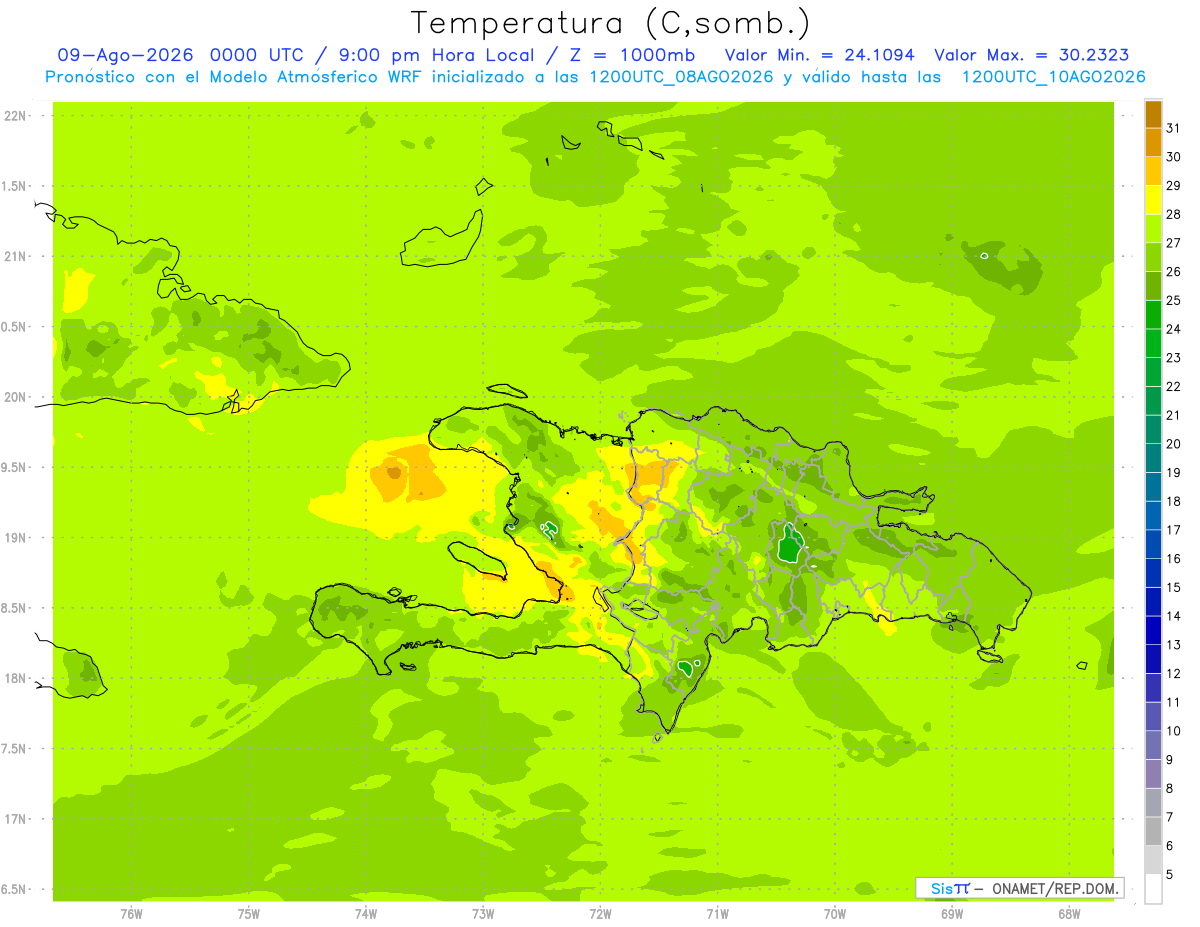Pick the purple swatch between 9 and 10
The image size is (1200, 927).
click(1153, 745)
